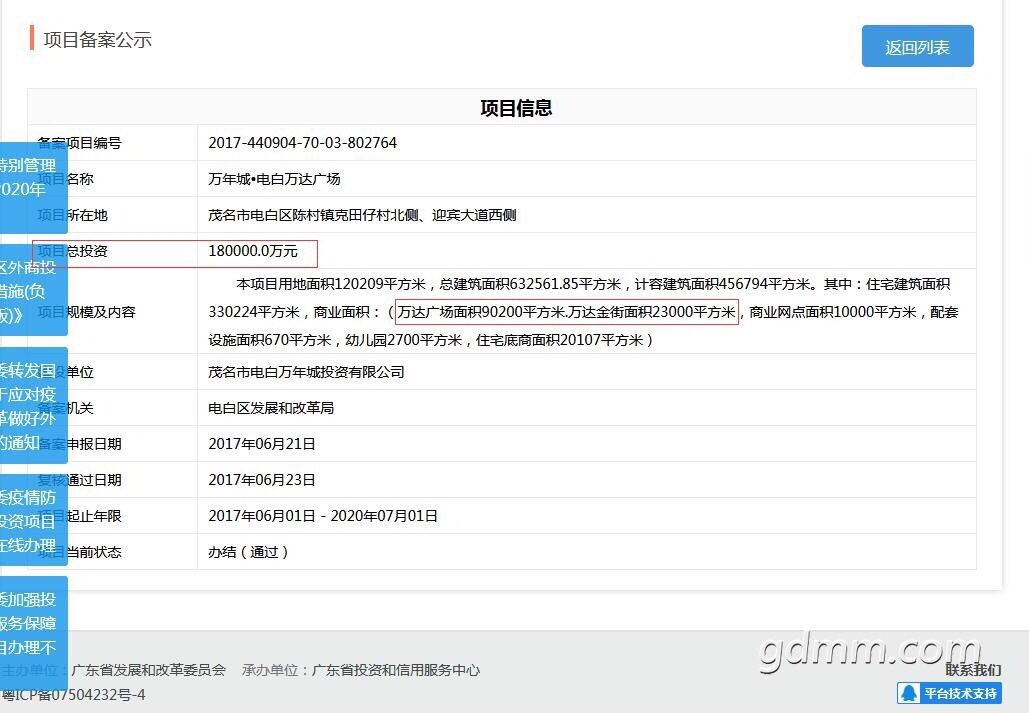Click the text 幼儿园2700平方米
Image resolution: width=1029 pixels, height=713 pixels.
click(404, 340)
